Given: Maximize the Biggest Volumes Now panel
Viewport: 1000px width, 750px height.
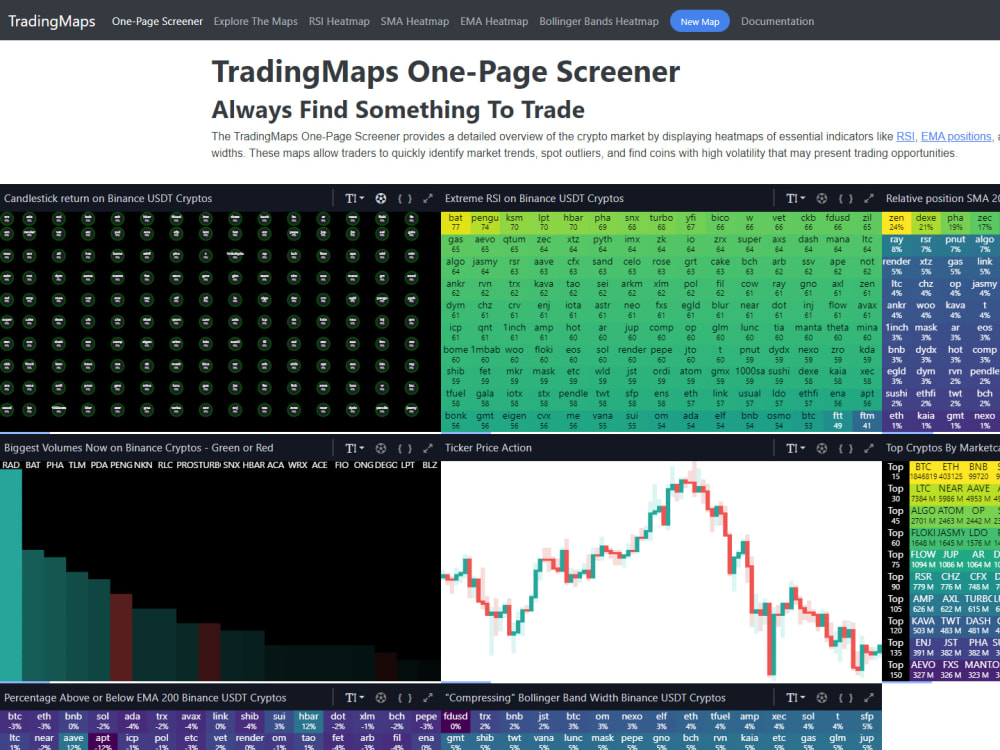Looking at the screenshot, I should tap(428, 448).
